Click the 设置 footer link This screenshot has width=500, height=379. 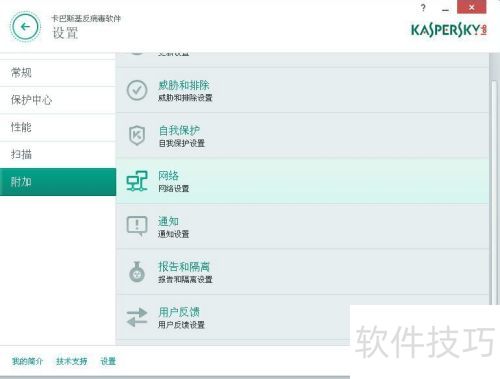(x=108, y=361)
